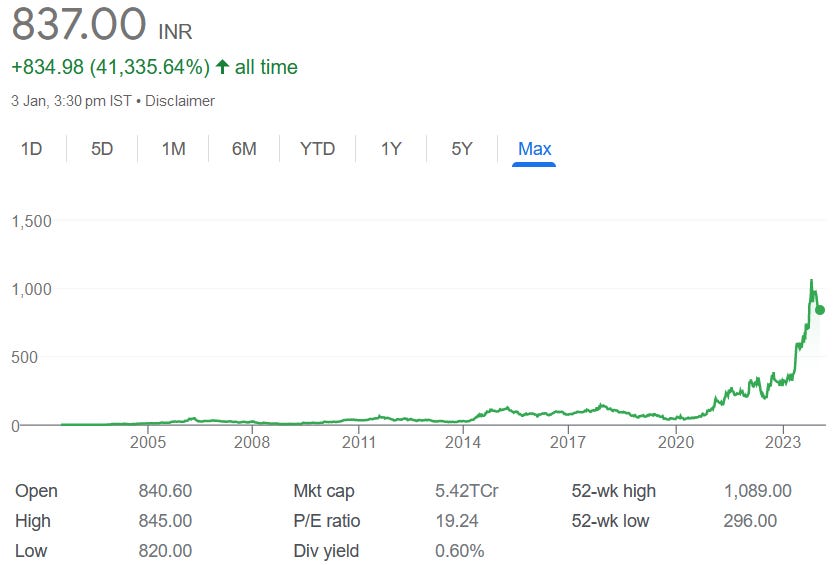Click the 52-wk low value 296.00

[750, 520]
